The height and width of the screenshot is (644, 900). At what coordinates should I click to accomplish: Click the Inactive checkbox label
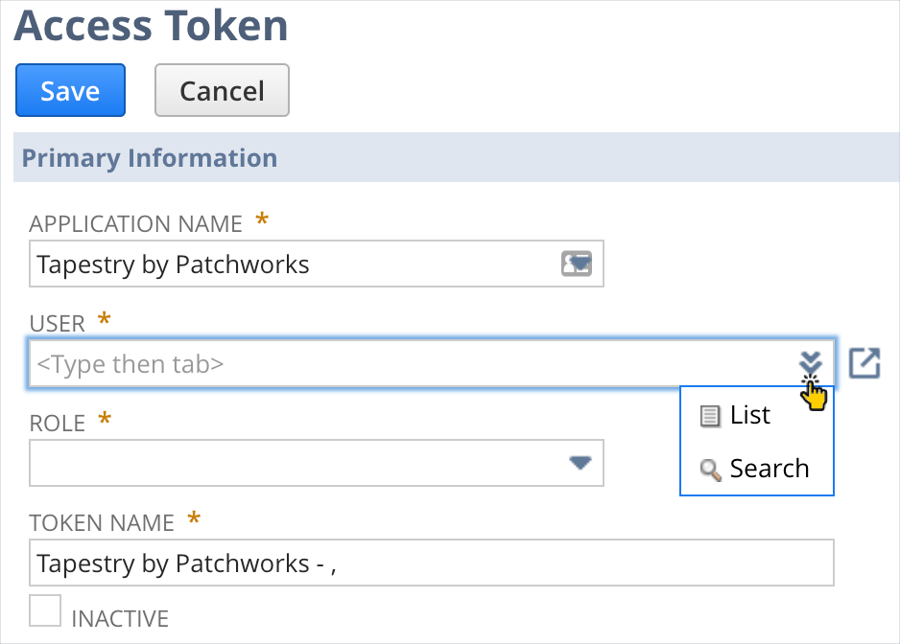[x=120, y=618]
